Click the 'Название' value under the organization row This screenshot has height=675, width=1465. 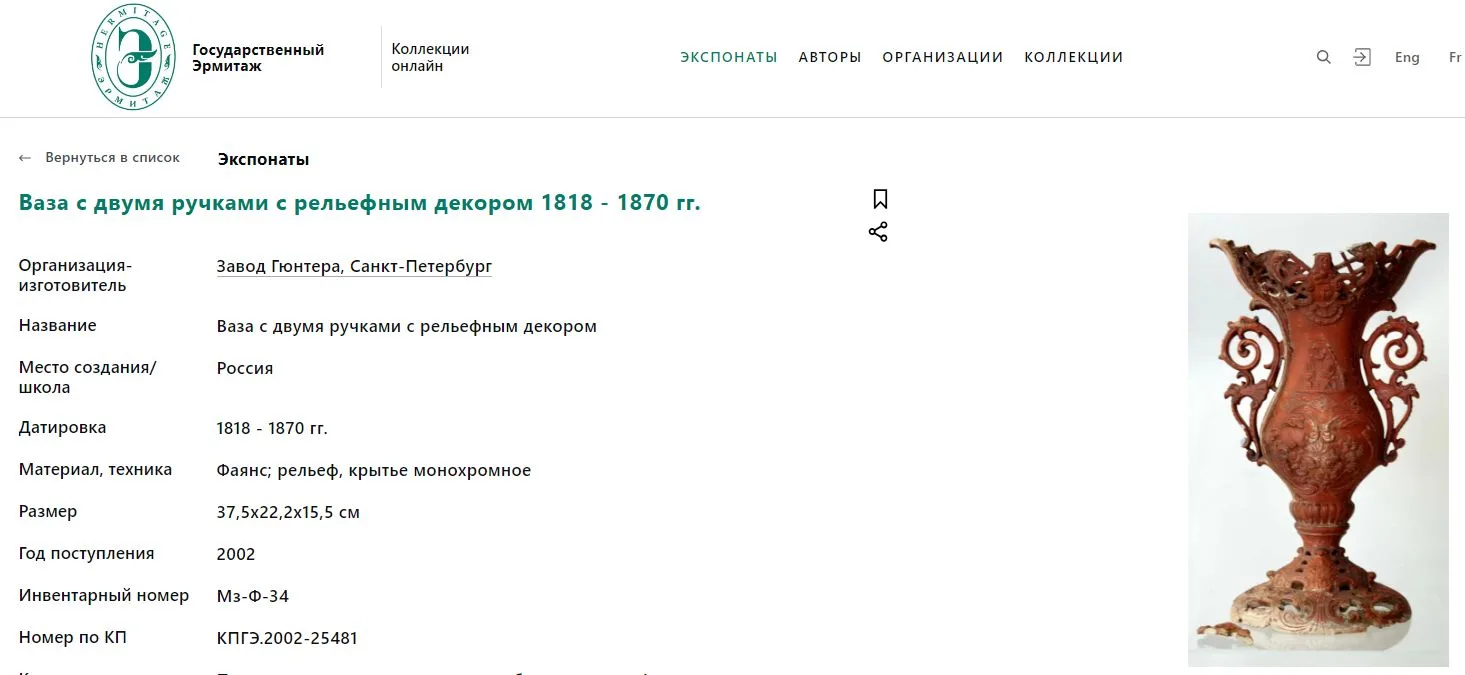tap(407, 326)
